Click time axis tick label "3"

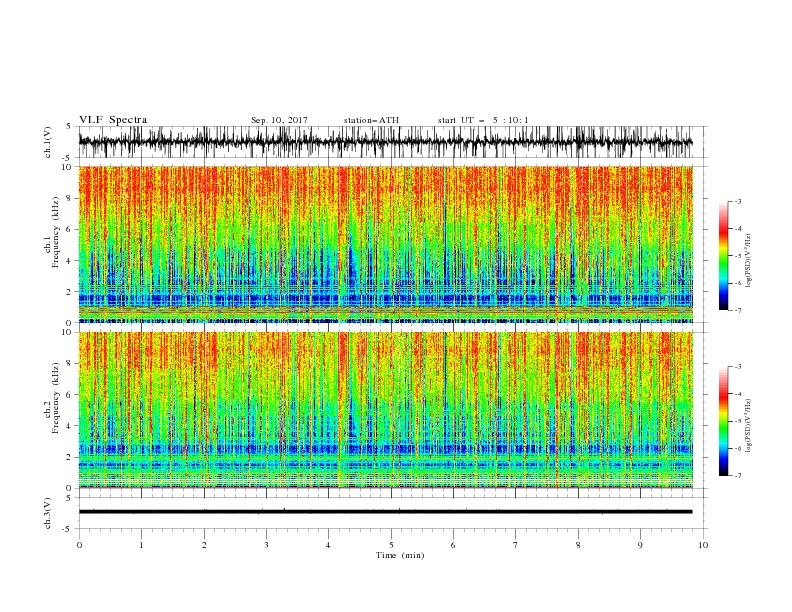(266, 545)
